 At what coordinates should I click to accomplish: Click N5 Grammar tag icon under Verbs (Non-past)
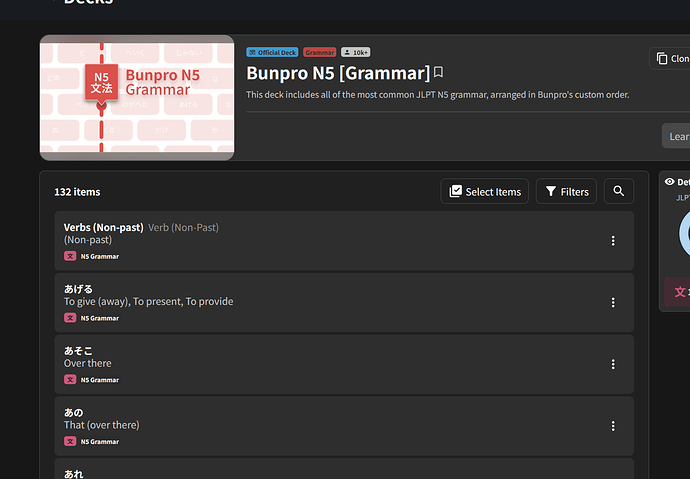tap(70, 256)
